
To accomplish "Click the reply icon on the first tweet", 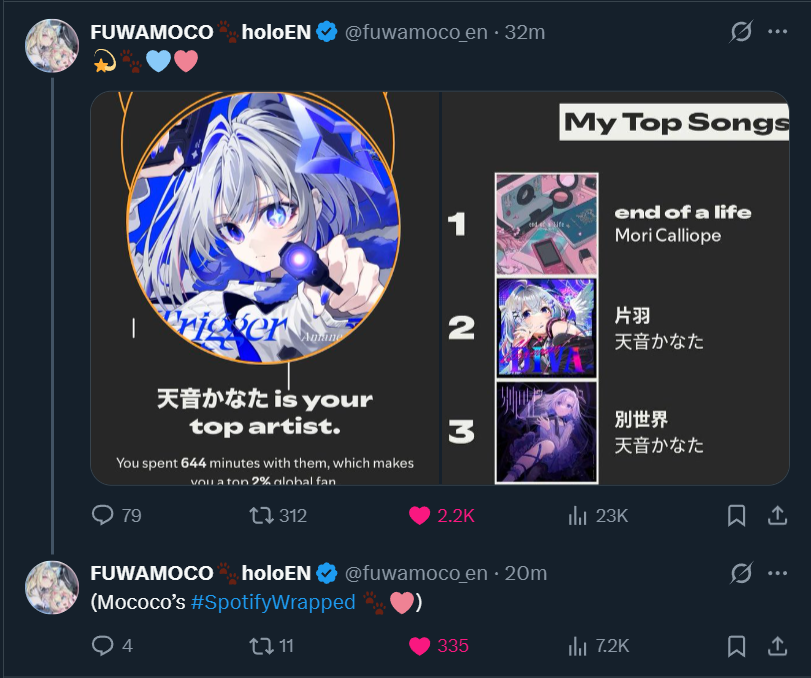I will [102, 516].
